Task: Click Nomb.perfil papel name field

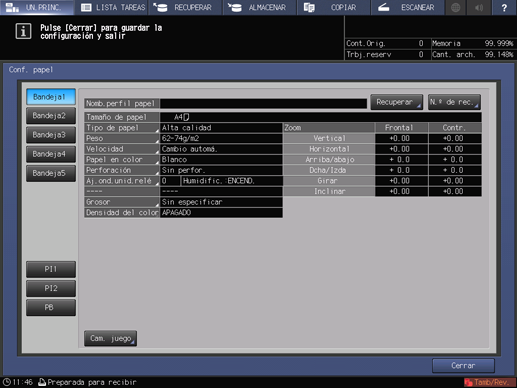Action: pos(263,104)
